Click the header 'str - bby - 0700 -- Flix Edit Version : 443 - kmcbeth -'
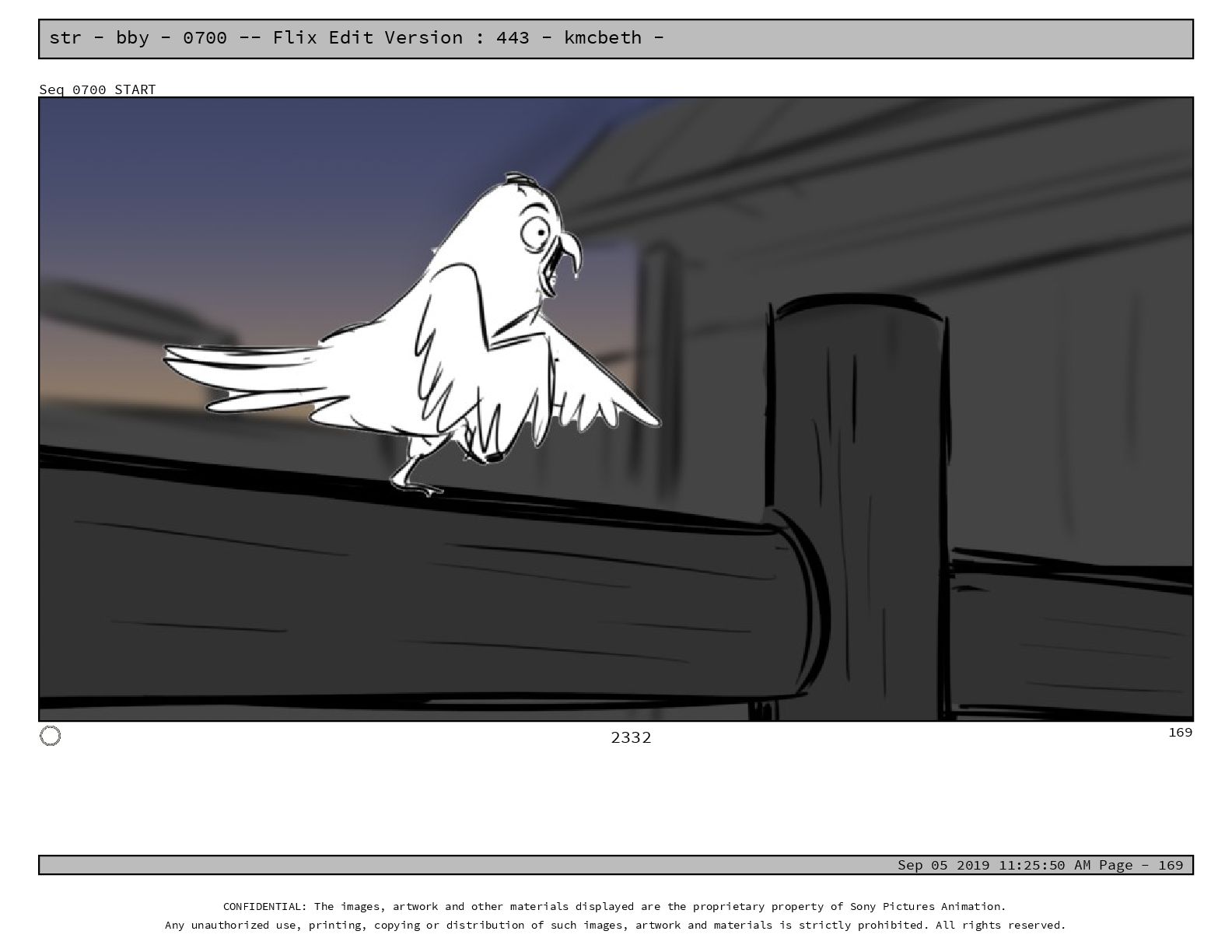The height and width of the screenshot is (952, 1232). coord(356,37)
